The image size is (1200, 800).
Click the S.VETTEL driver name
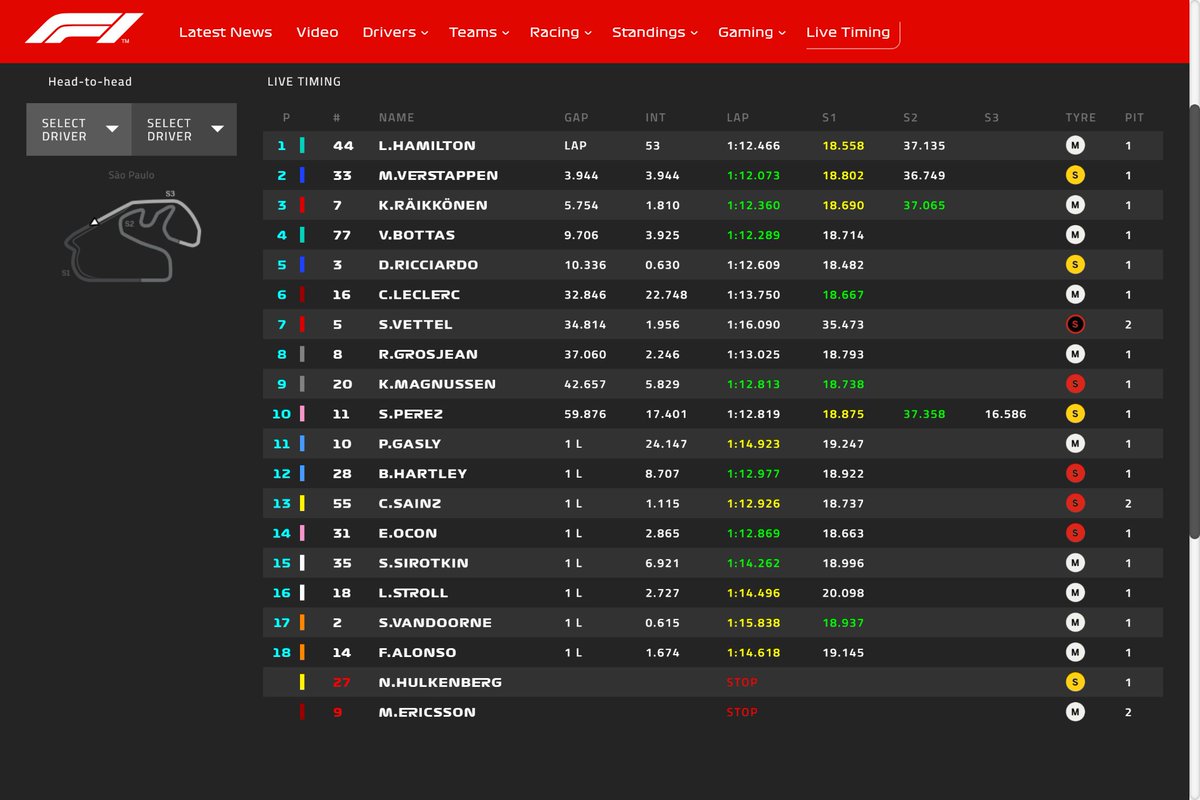pos(415,324)
